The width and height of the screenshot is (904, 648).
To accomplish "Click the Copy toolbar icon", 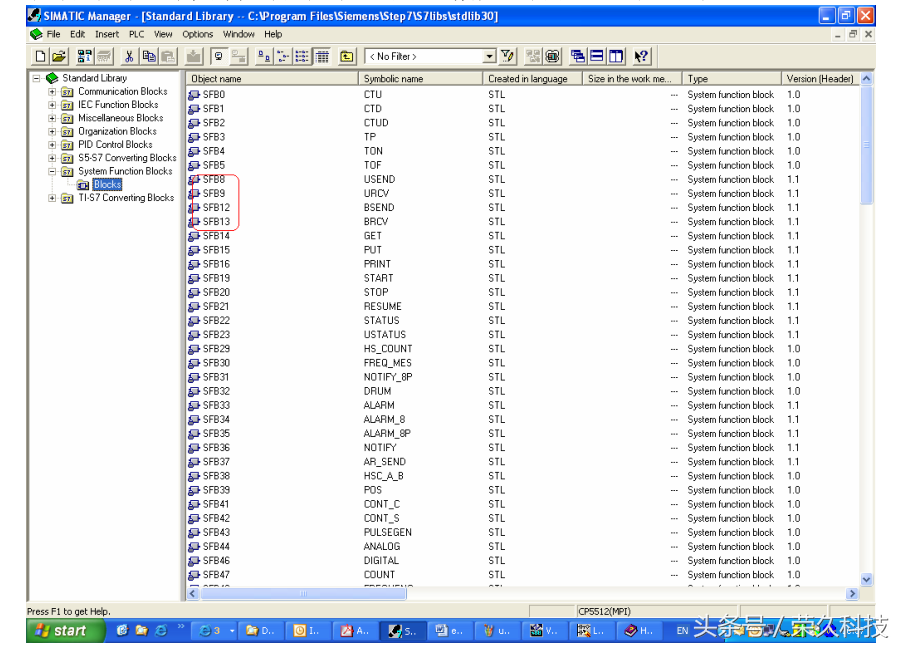I will tap(149, 57).
